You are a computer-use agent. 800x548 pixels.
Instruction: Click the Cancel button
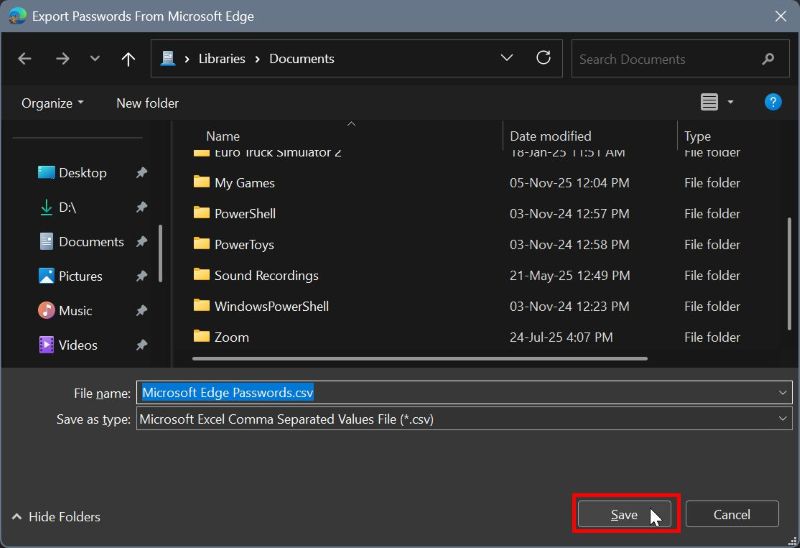click(x=732, y=514)
